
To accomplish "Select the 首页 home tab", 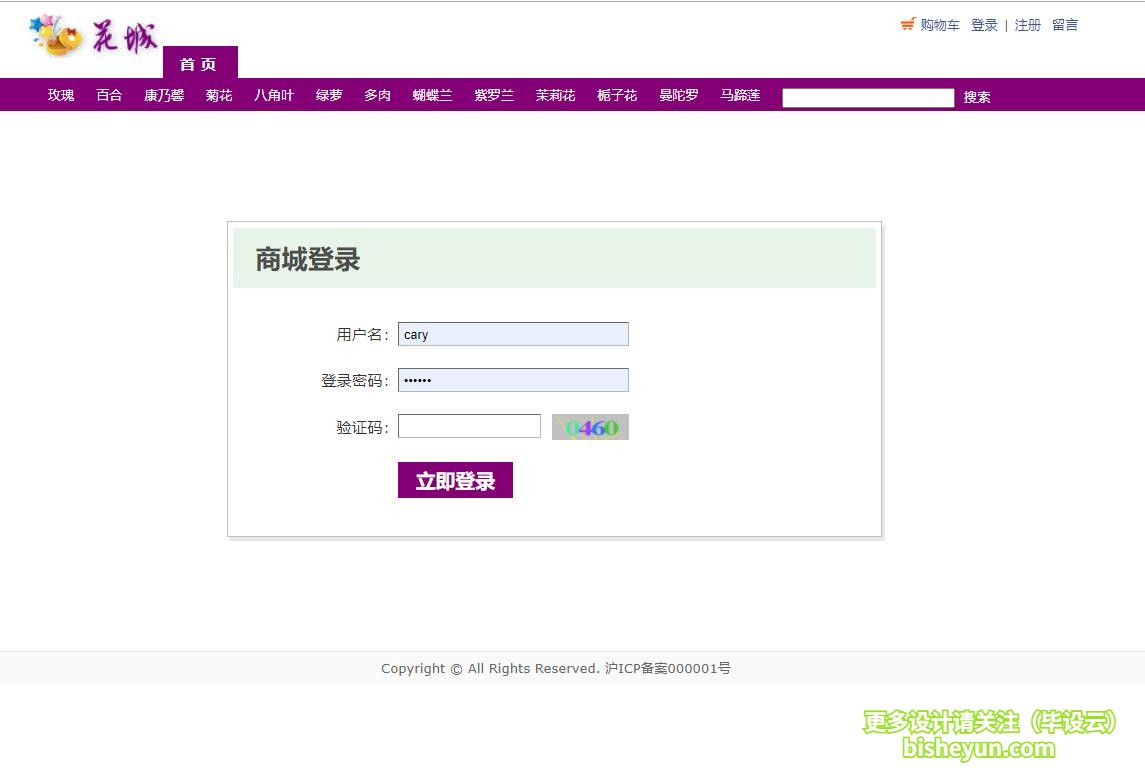I will [x=200, y=64].
